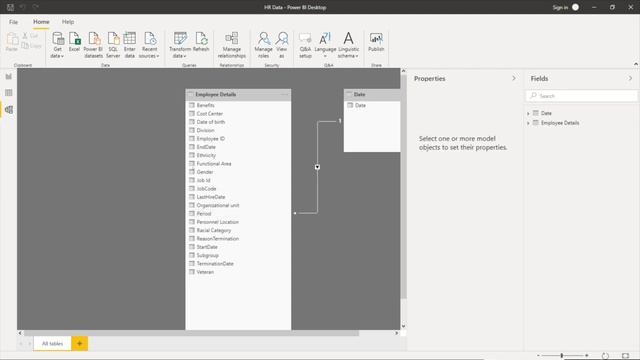Select the All tables layout tab
640x360 pixels.
(x=53, y=344)
